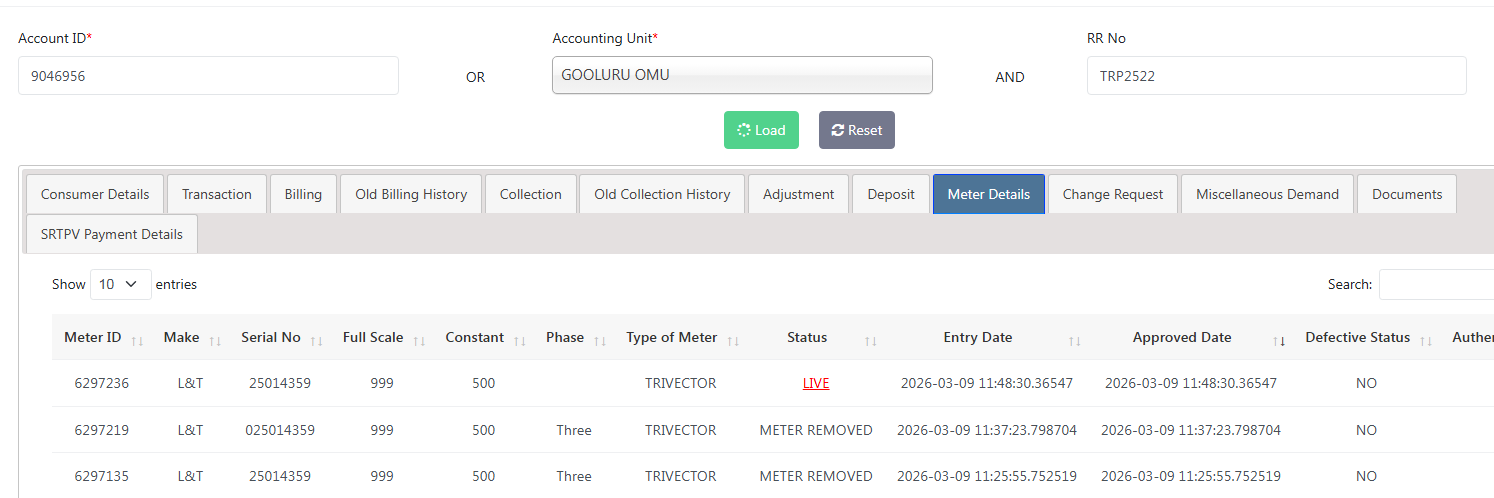This screenshot has width=1494, height=498.
Task: Sort by Constant column arrows
Action: (x=519, y=340)
